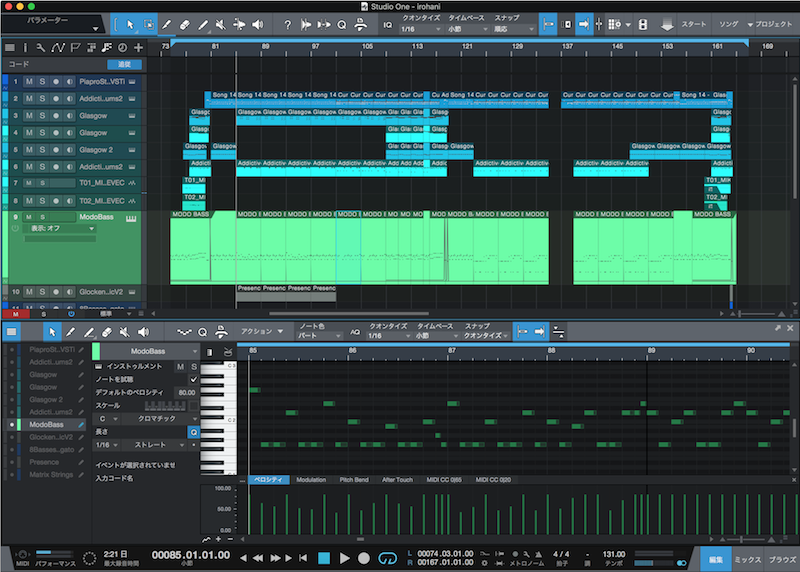Viewport: 800px width, 572px height.
Task: Click the Stop button in transport
Action: point(324,558)
